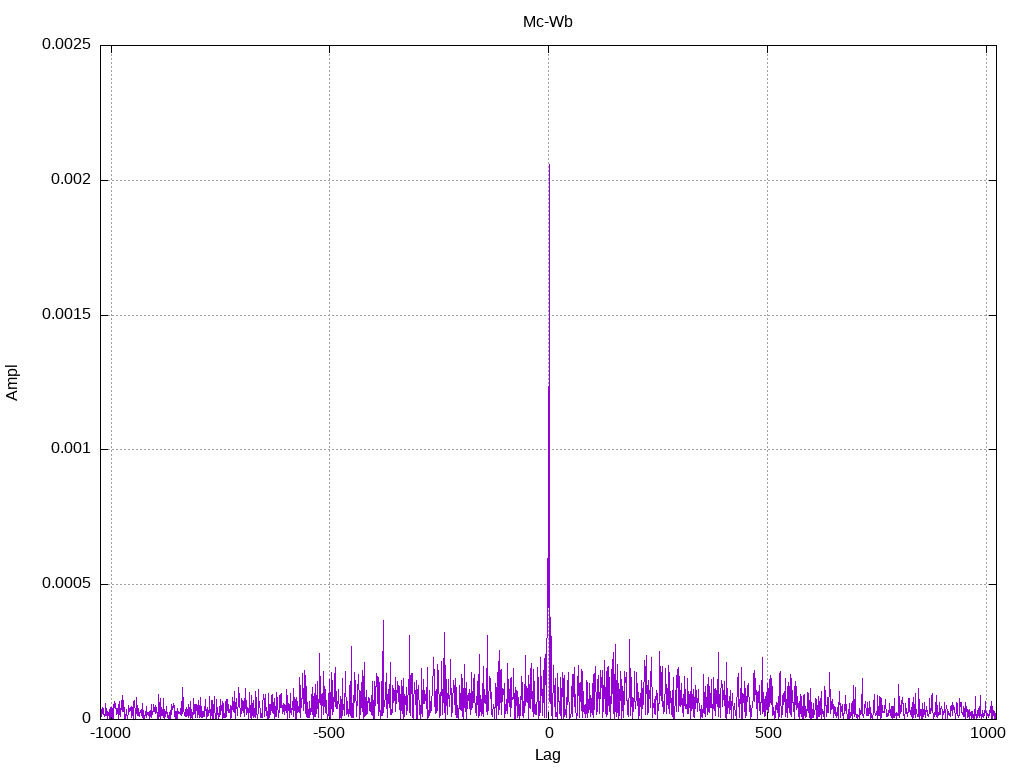Click the 1000 x-axis tick label
This screenshot has width=1024, height=768.
[x=986, y=734]
